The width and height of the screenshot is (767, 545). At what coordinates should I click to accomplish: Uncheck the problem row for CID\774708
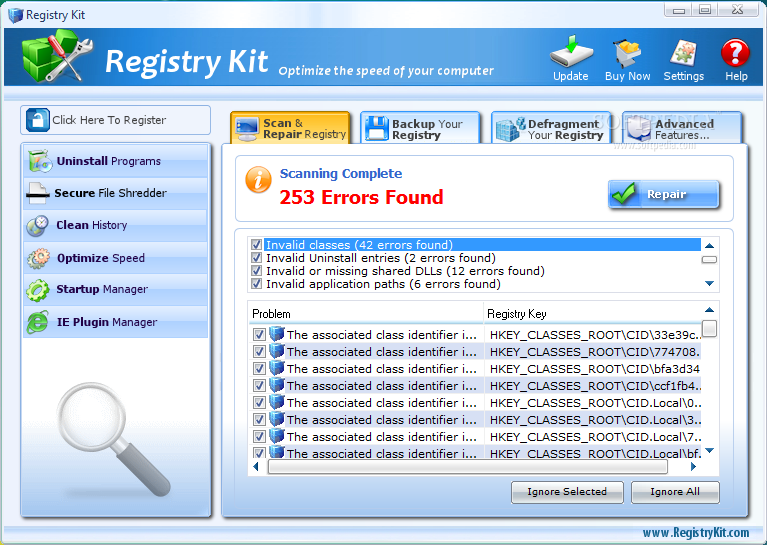[x=259, y=352]
